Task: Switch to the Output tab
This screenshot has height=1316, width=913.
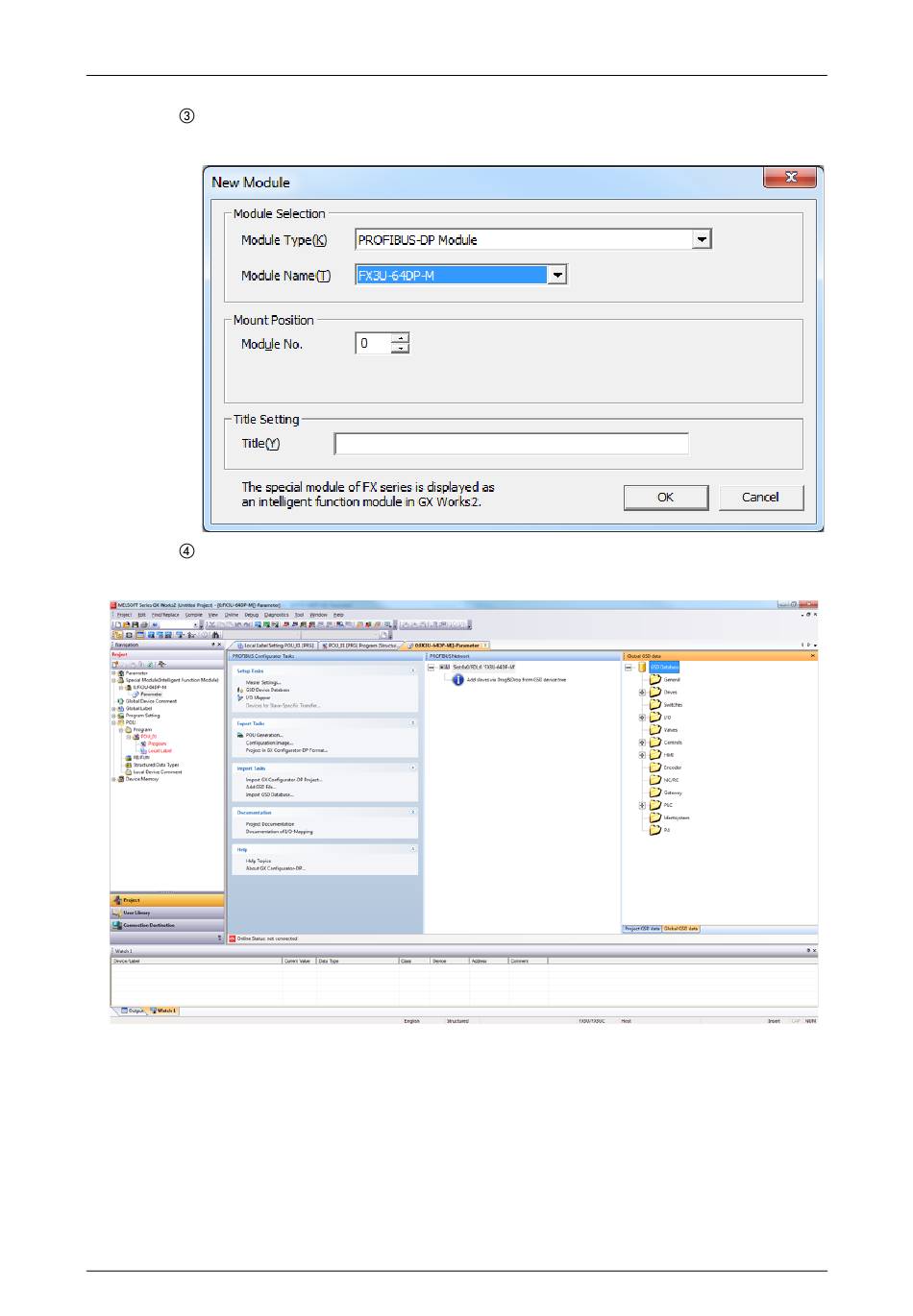Action: pyautogui.click(x=132, y=1011)
